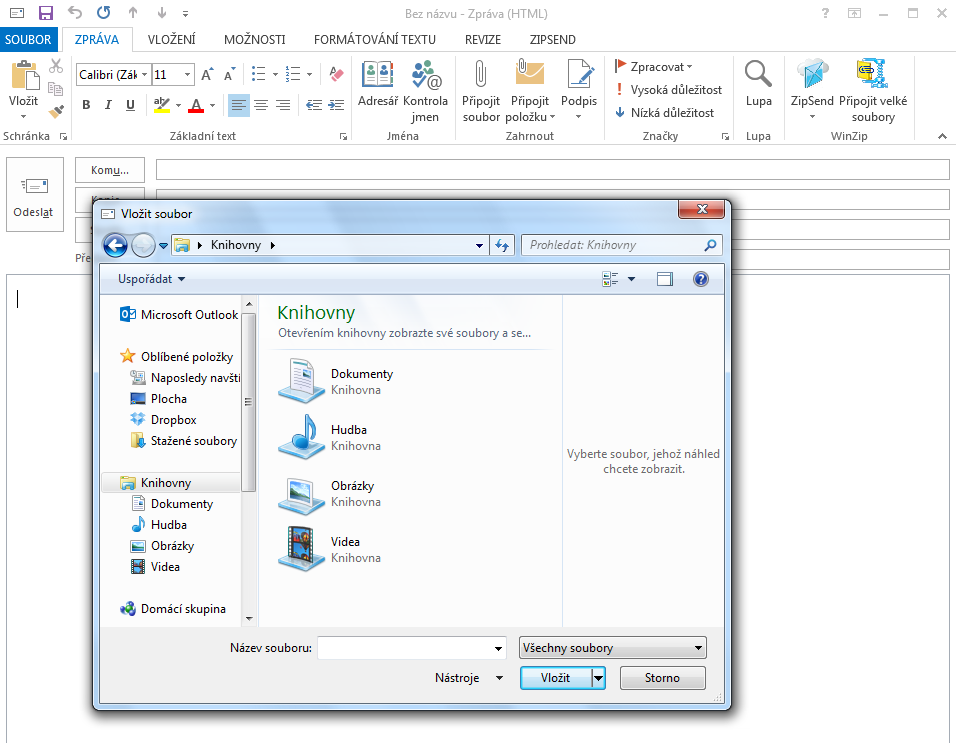This screenshot has width=956, height=743.
Task: Click the Připojit soubor paperclip icon
Action: [480, 76]
